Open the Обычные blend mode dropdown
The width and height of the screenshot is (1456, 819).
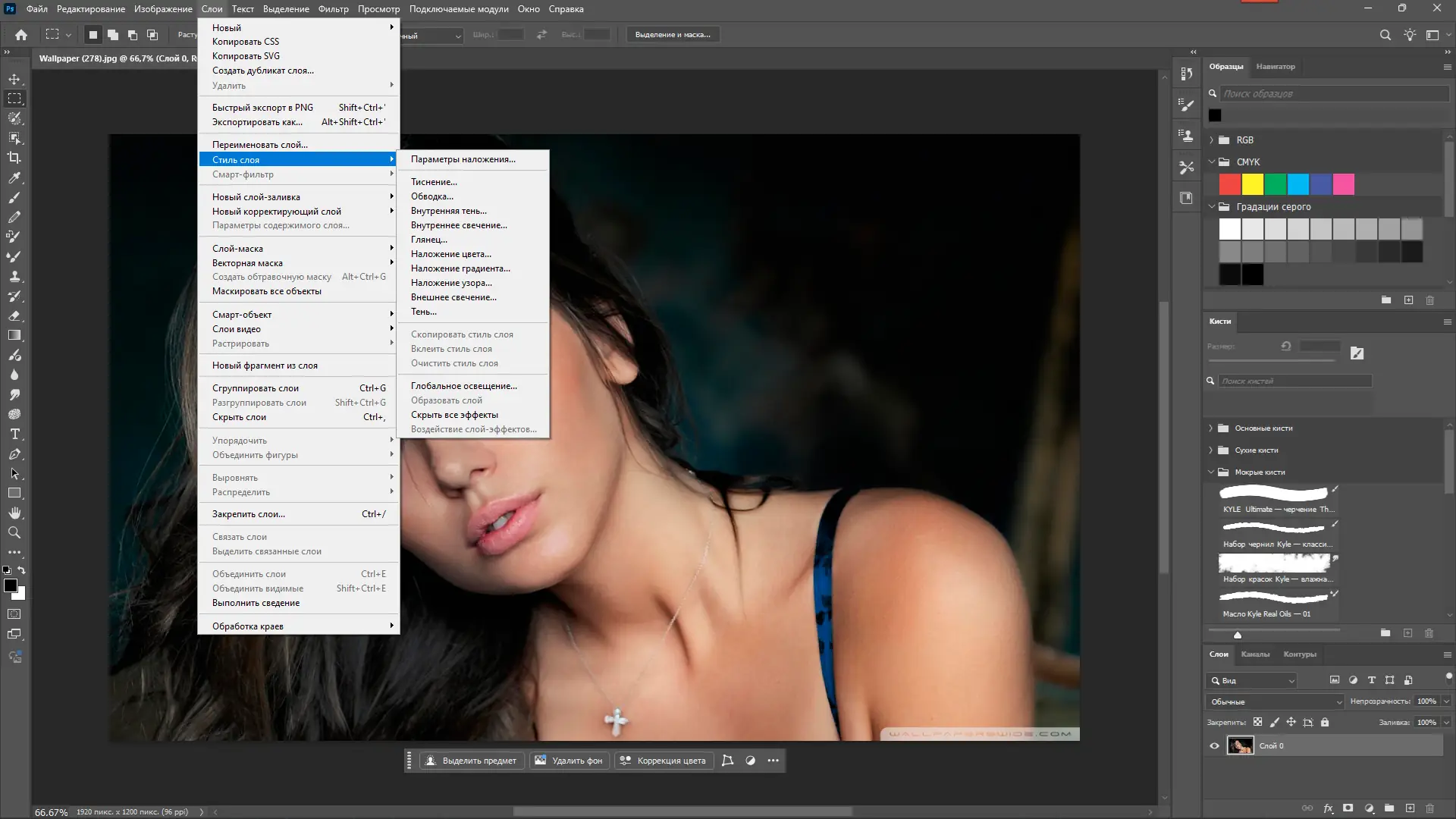click(1274, 701)
